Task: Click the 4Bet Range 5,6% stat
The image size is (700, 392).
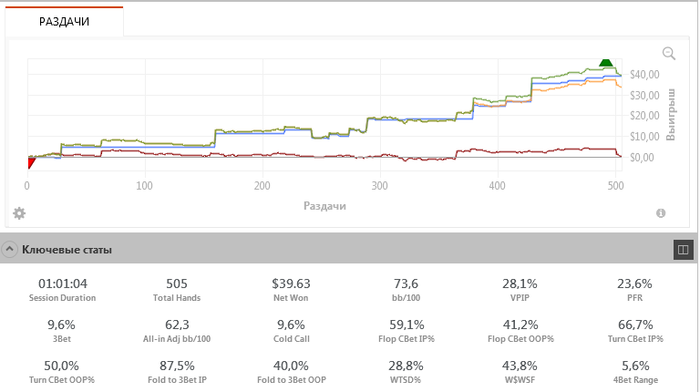Action: [x=635, y=372]
